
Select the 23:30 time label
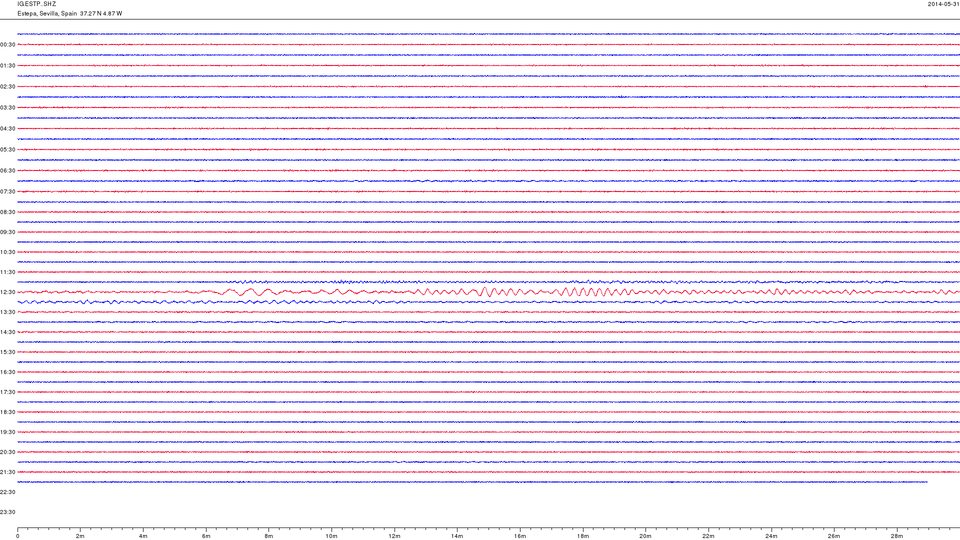(x=7, y=512)
